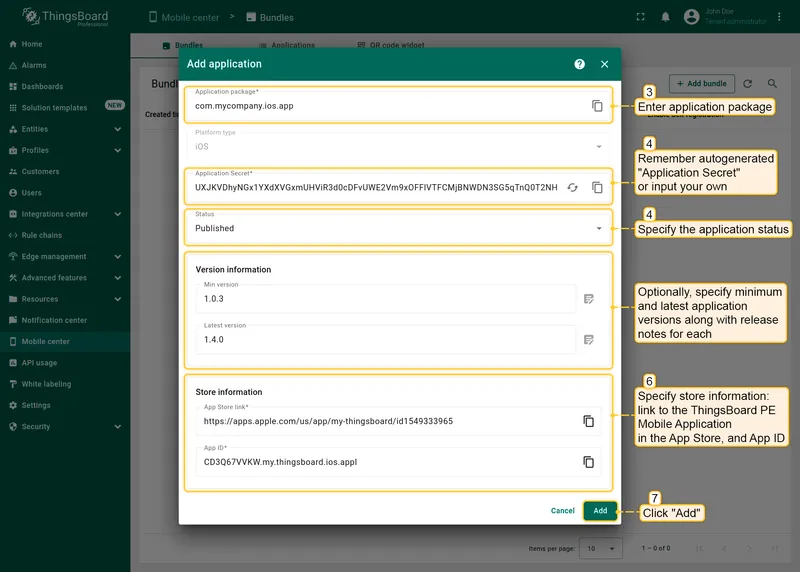Edit the Latest version field

[386, 339]
